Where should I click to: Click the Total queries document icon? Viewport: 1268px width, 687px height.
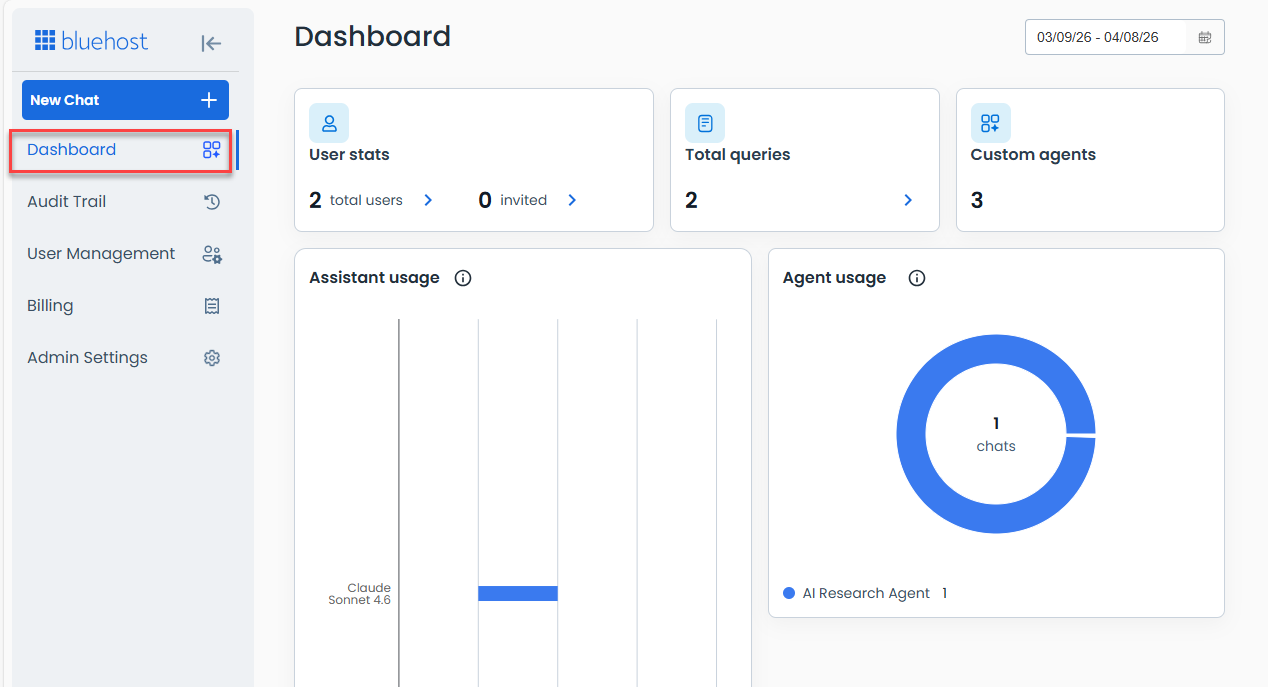click(x=705, y=123)
